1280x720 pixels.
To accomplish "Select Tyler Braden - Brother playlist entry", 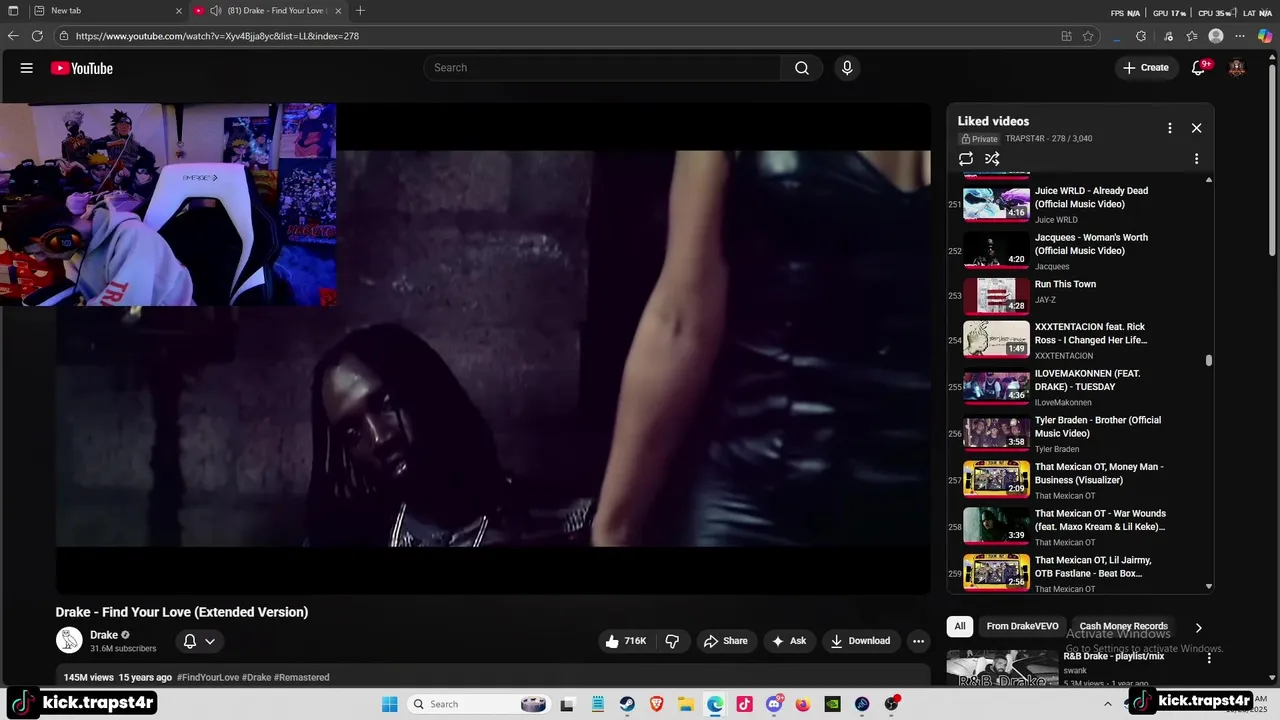I will [x=1075, y=434].
